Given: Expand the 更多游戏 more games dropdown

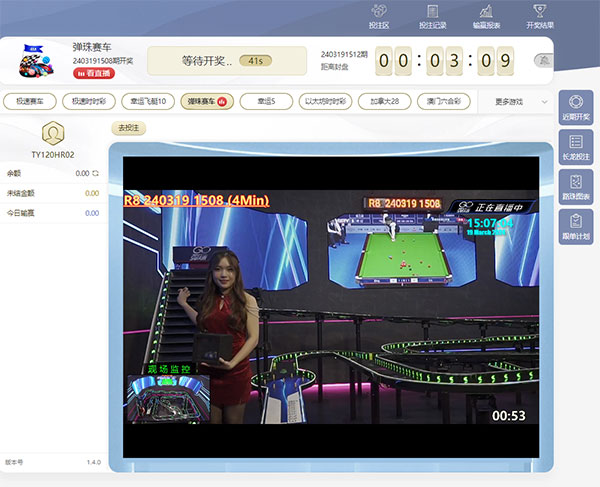Looking at the screenshot, I should coord(515,101).
